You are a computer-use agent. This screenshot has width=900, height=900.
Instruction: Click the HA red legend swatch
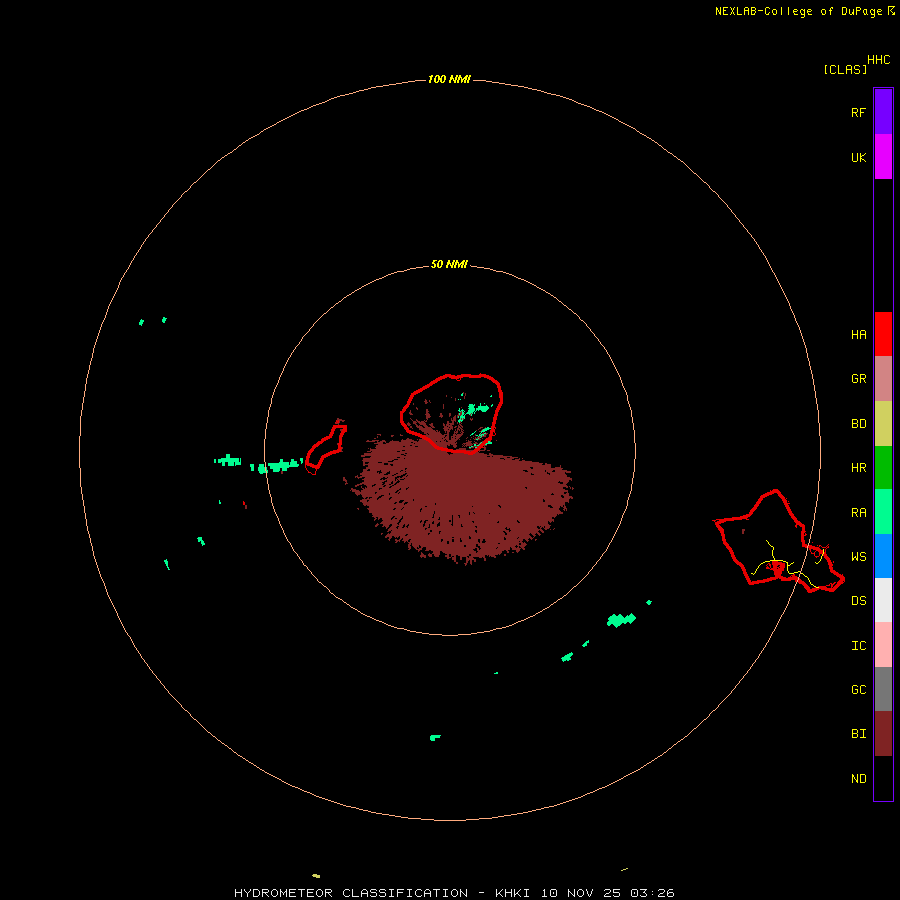click(883, 334)
